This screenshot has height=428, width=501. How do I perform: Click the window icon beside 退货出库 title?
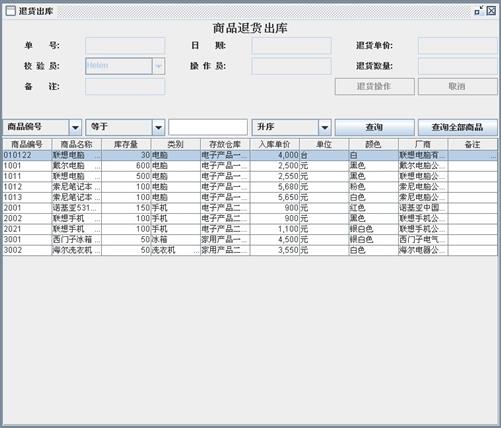coord(11,11)
